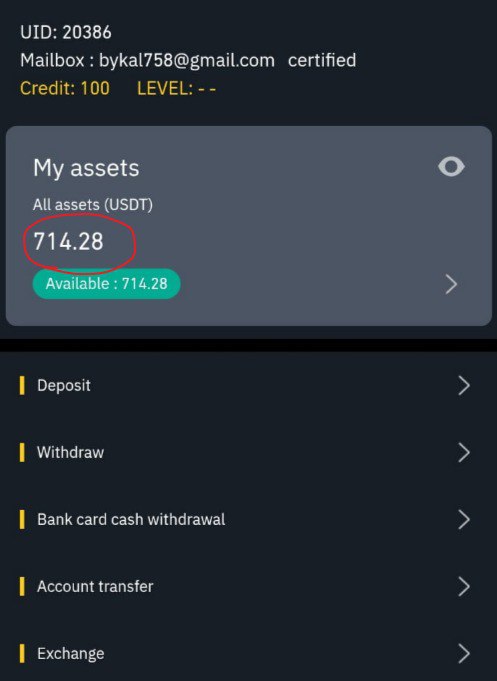Toggle asset visibility with the eye icon

tap(451, 167)
